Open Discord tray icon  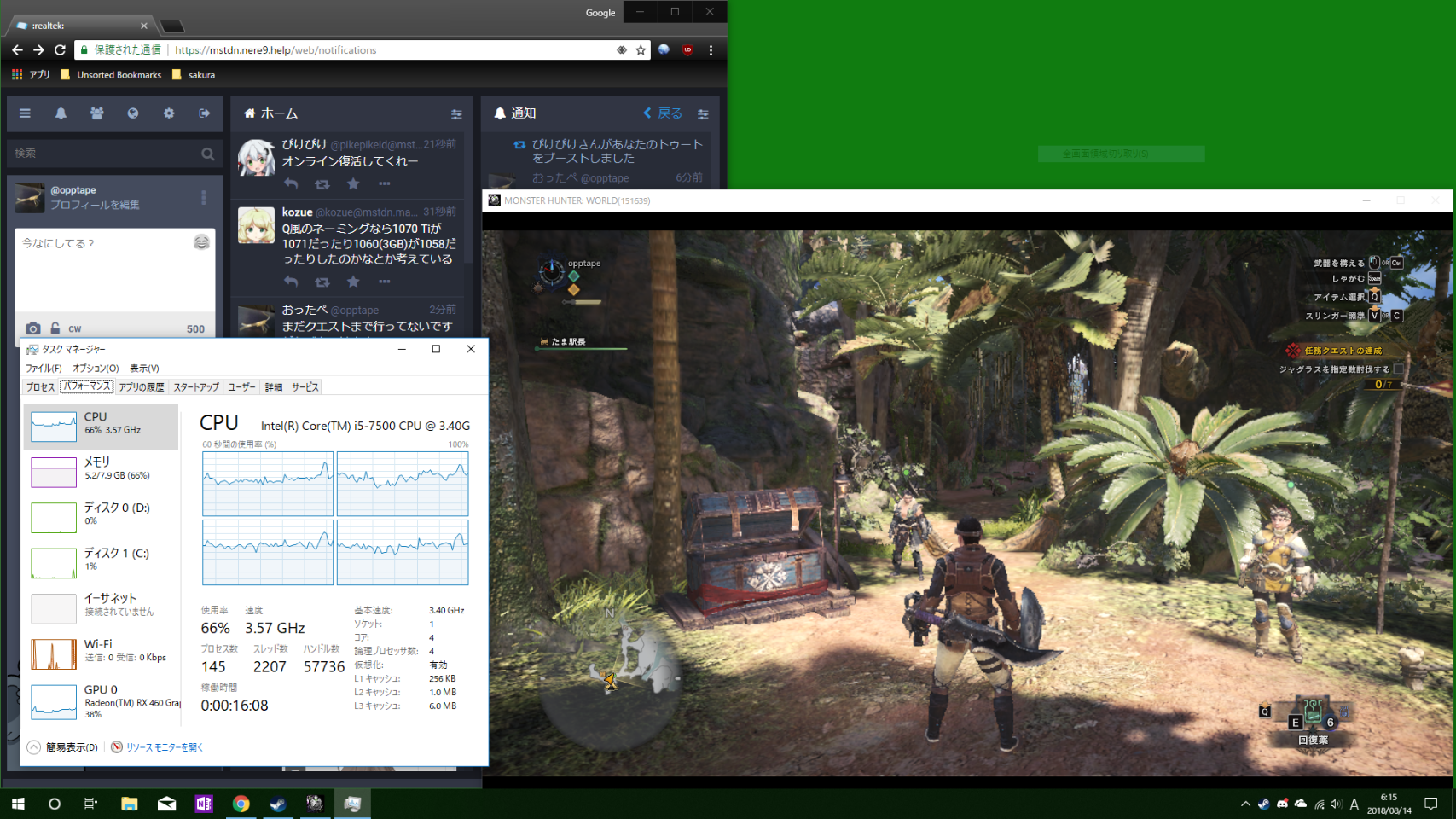click(x=1282, y=804)
